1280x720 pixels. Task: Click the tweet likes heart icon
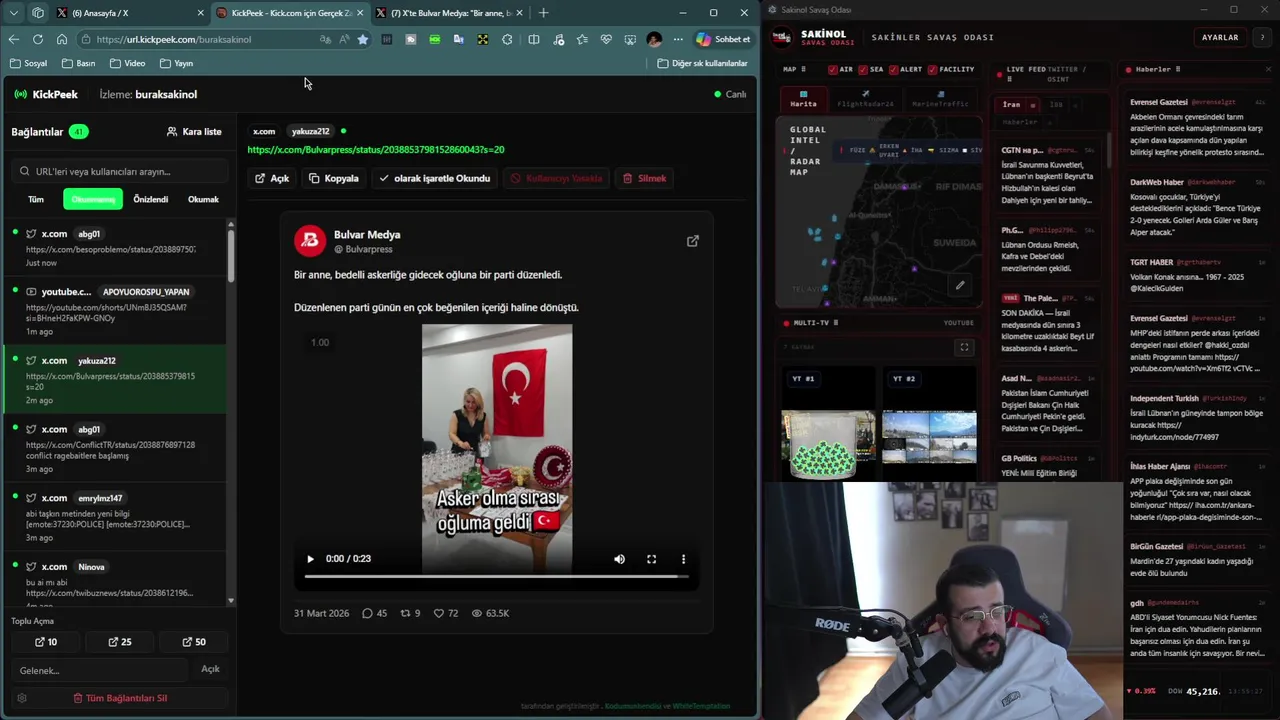pos(438,613)
